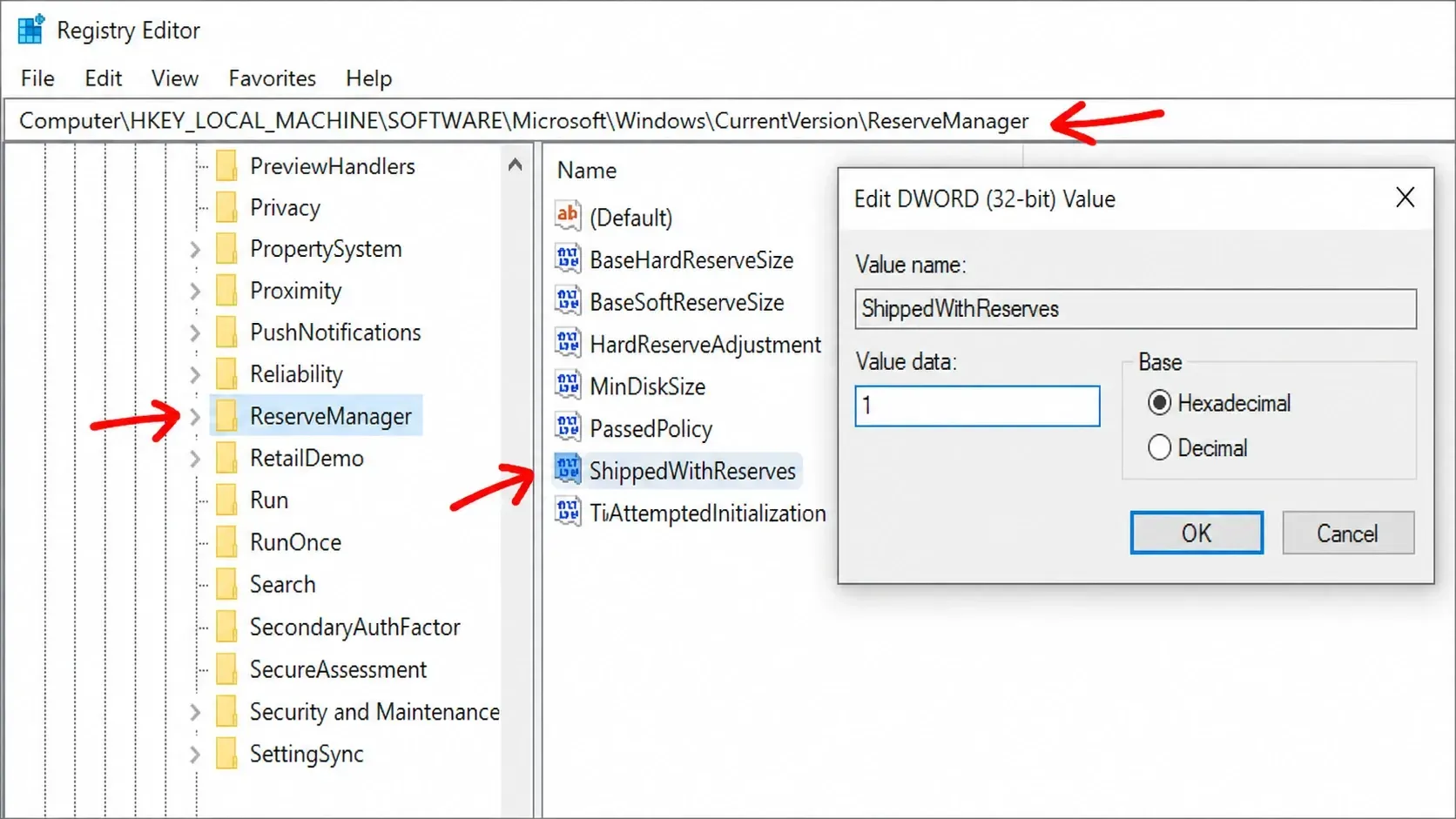Expand the RetailDemo tree node

(195, 459)
